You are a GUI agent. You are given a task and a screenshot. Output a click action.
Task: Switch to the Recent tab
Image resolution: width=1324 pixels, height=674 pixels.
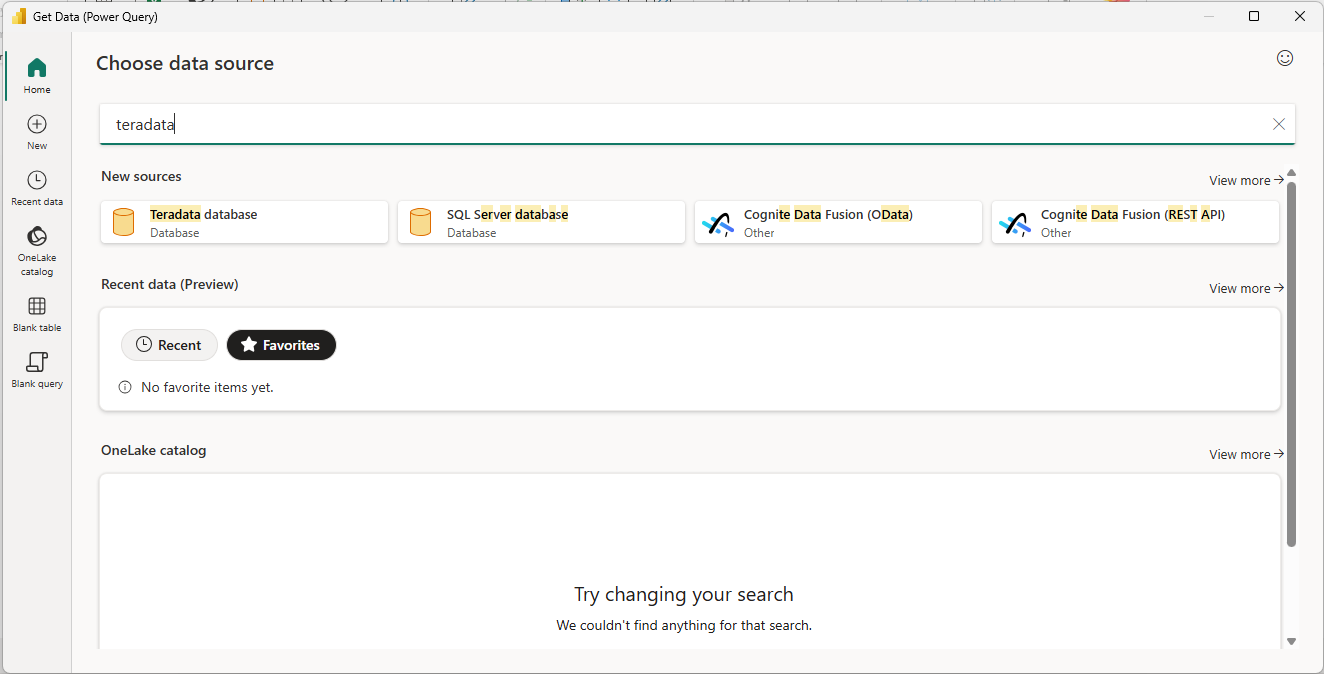(x=169, y=345)
